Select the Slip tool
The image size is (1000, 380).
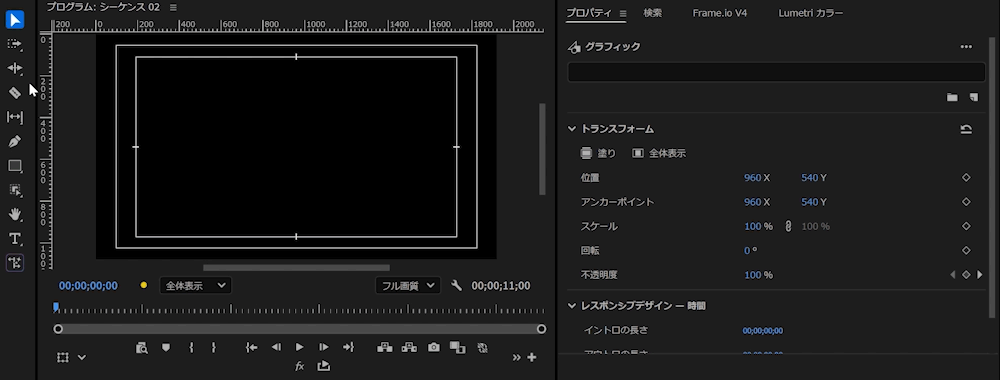pyautogui.click(x=15, y=117)
